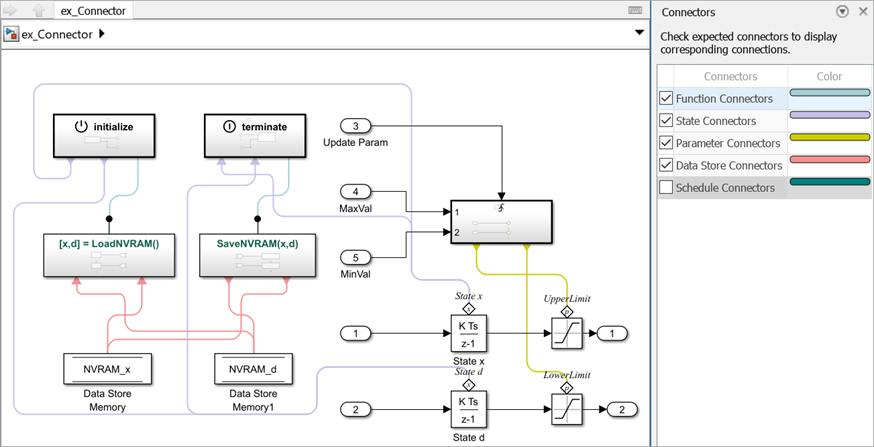Click the Color column header
874x447 pixels.
pyautogui.click(x=829, y=76)
